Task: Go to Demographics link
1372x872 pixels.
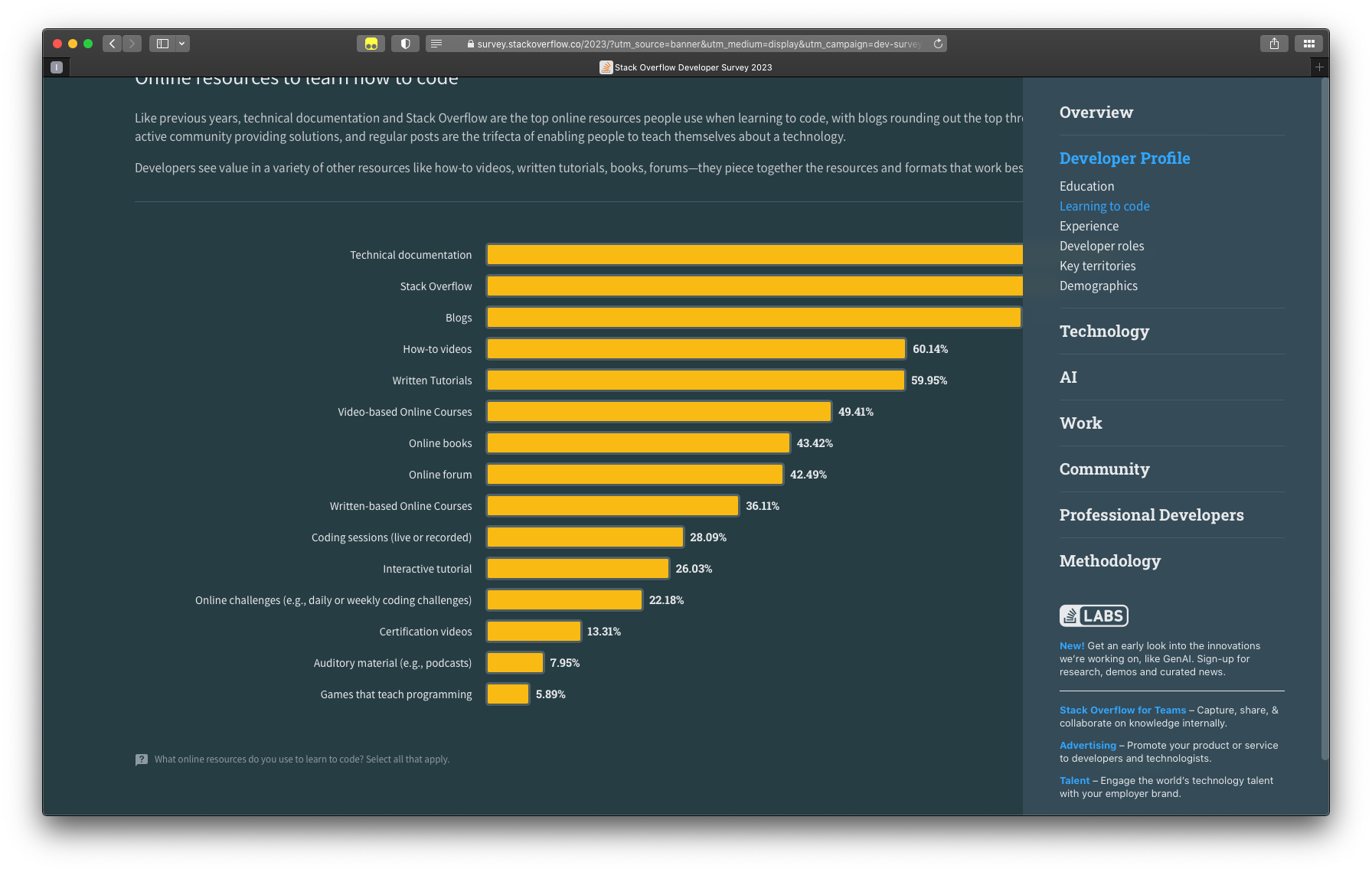Action: [1098, 286]
